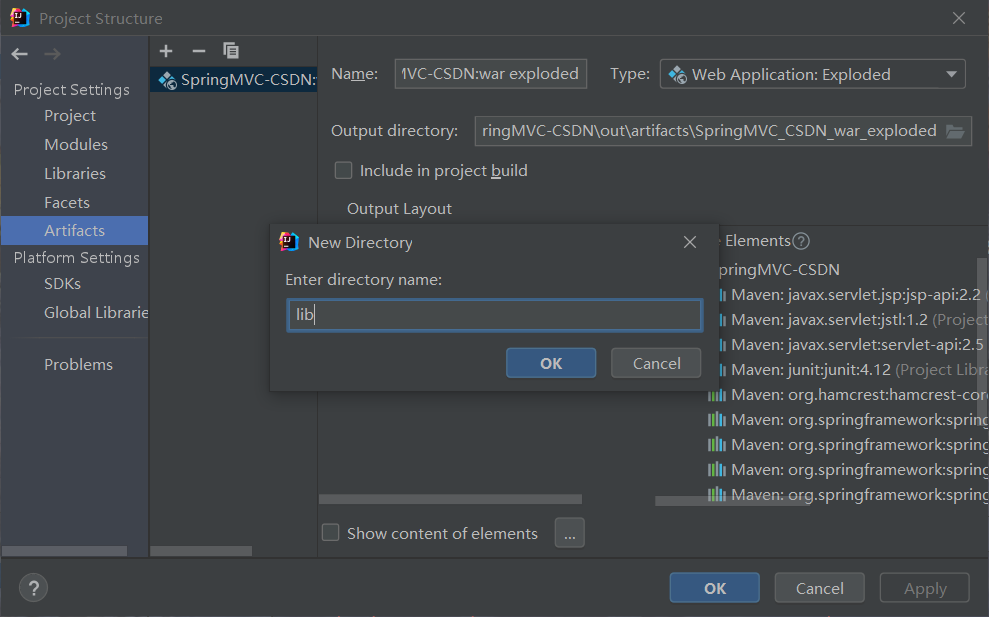
Task: Click the Apply button
Action: (925, 588)
